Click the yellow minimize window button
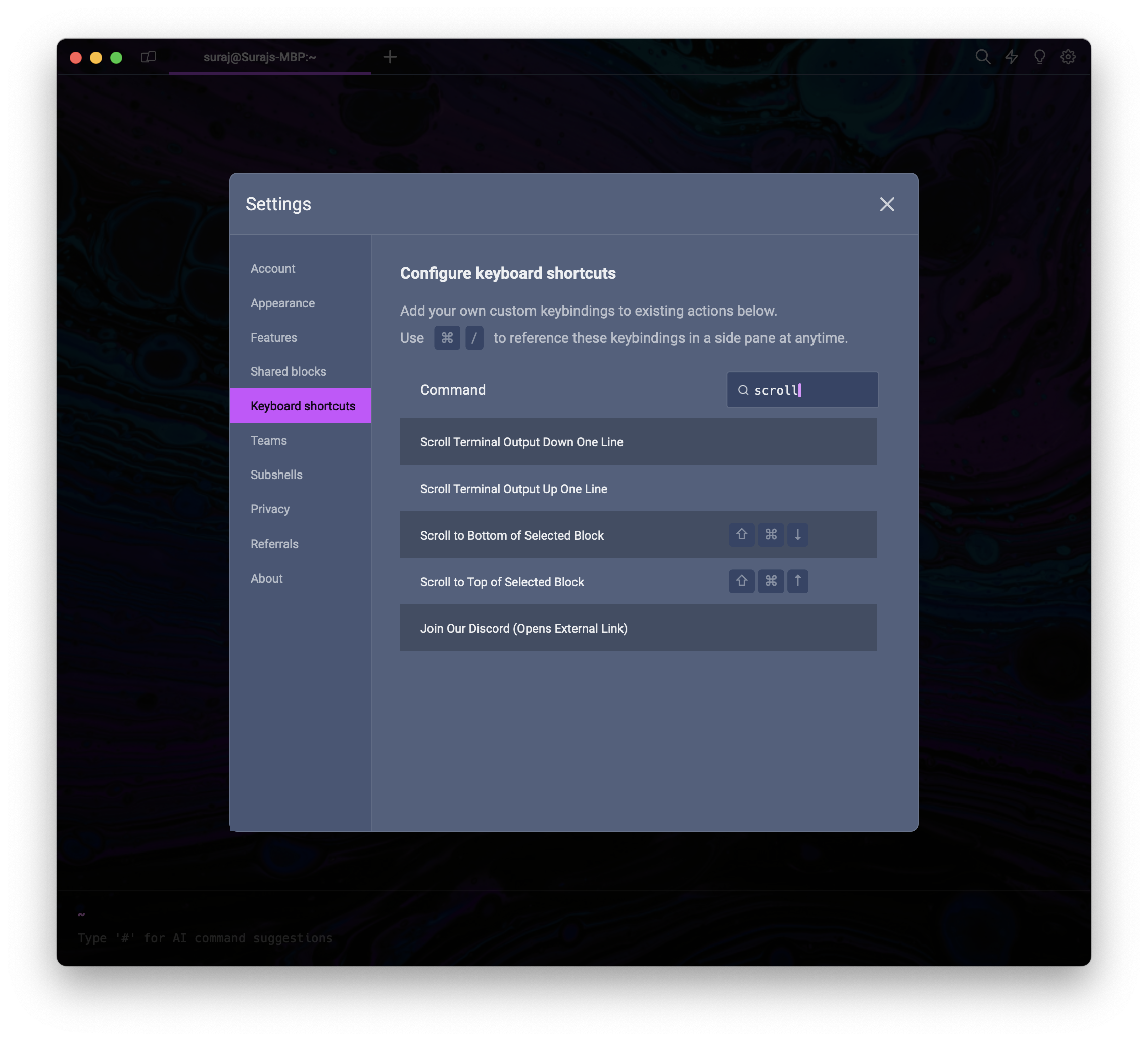Screen dimensions: 1148x1041 pyautogui.click(x=96, y=57)
